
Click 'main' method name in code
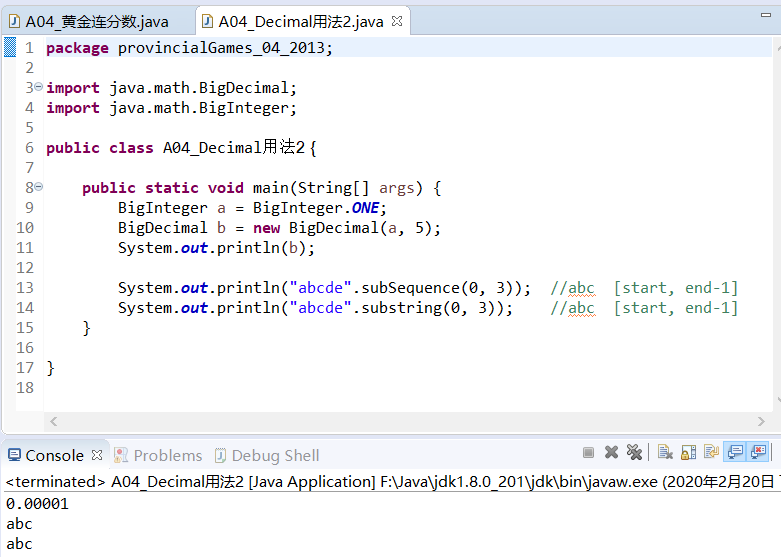(271, 188)
